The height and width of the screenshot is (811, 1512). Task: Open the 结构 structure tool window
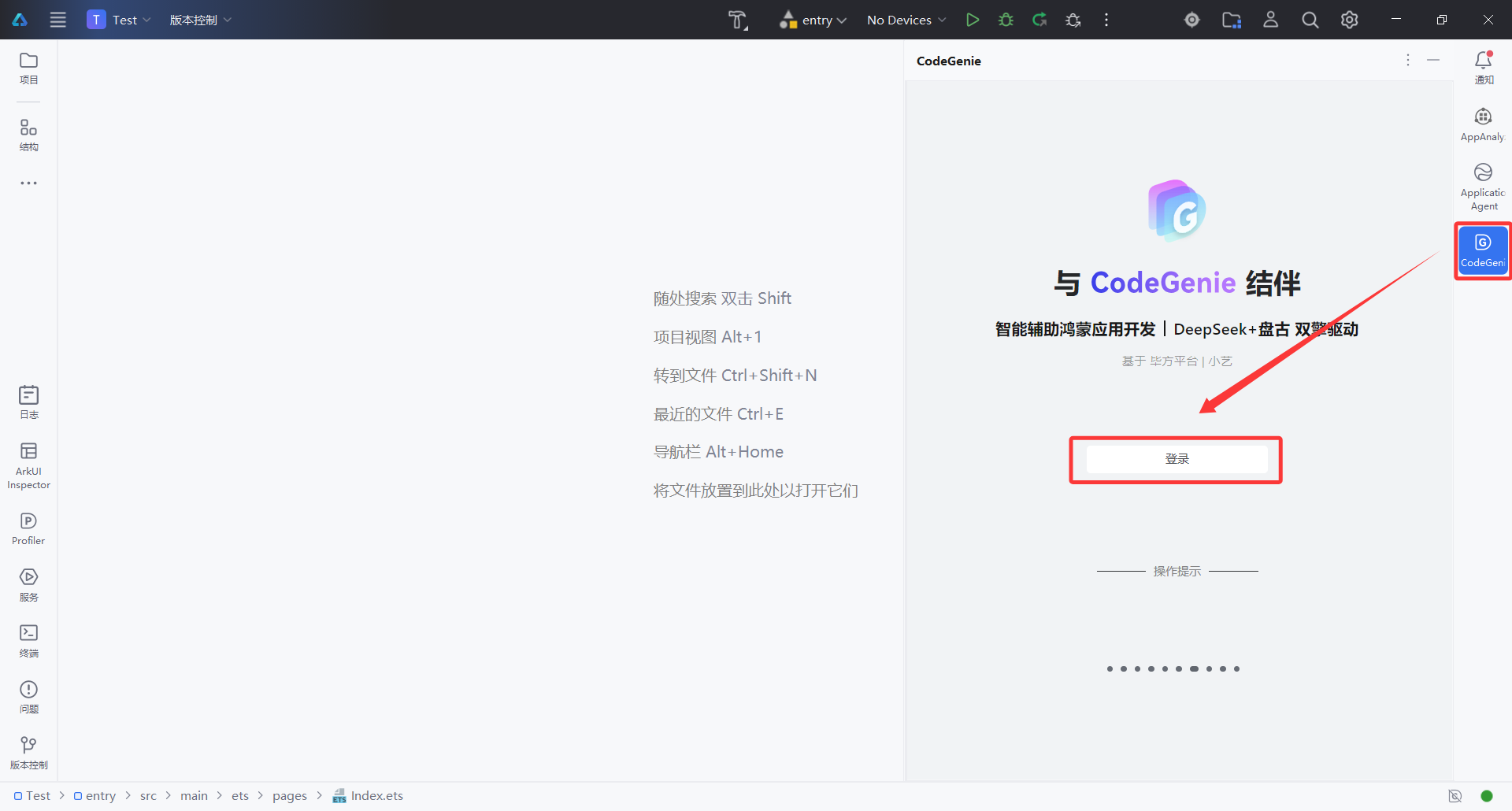tap(28, 135)
